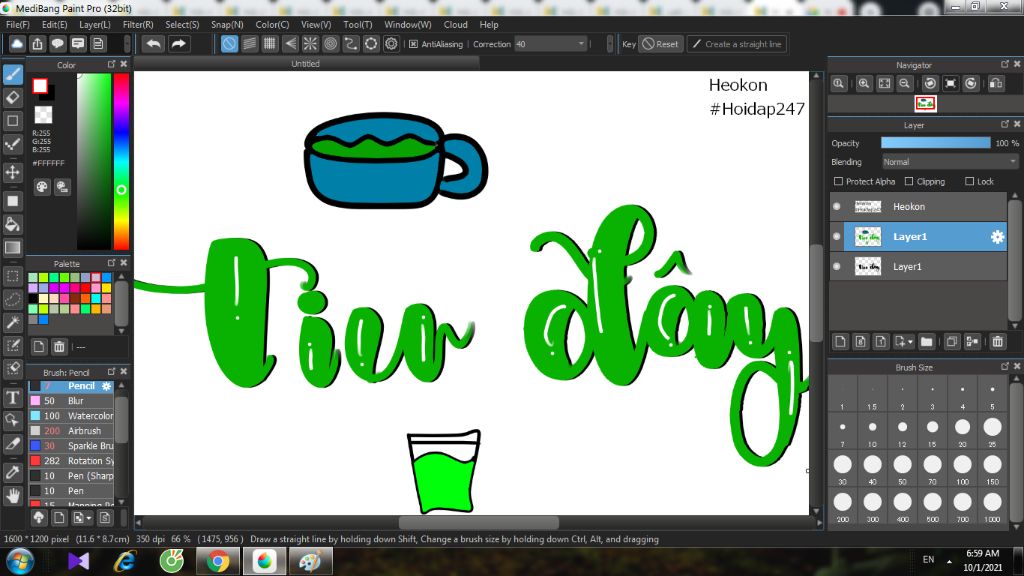The width and height of the screenshot is (1024, 576).
Task: Create new layer in Layer panel
Action: pyautogui.click(x=840, y=342)
